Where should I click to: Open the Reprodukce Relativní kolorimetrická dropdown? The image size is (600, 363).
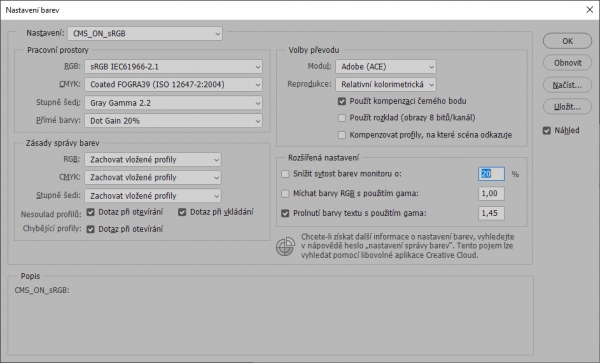pos(386,85)
